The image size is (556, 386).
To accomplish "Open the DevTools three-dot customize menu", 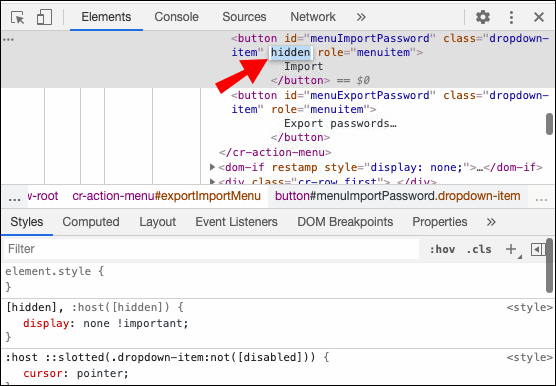I will [511, 17].
